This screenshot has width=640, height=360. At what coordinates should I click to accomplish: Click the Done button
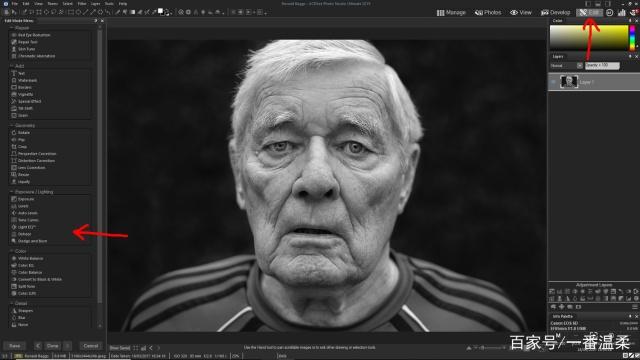(52, 346)
